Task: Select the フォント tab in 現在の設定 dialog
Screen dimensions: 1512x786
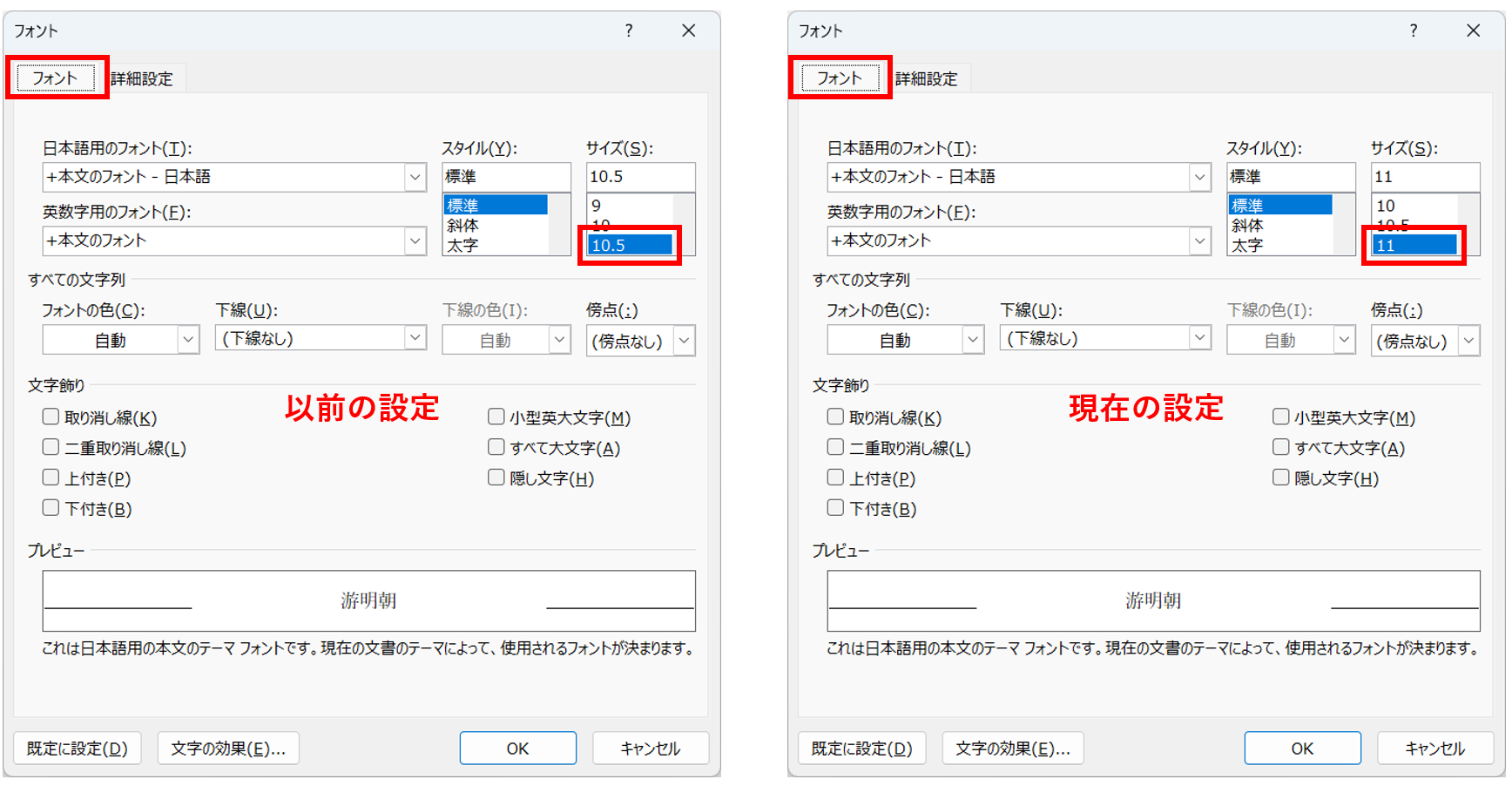Action: point(840,78)
